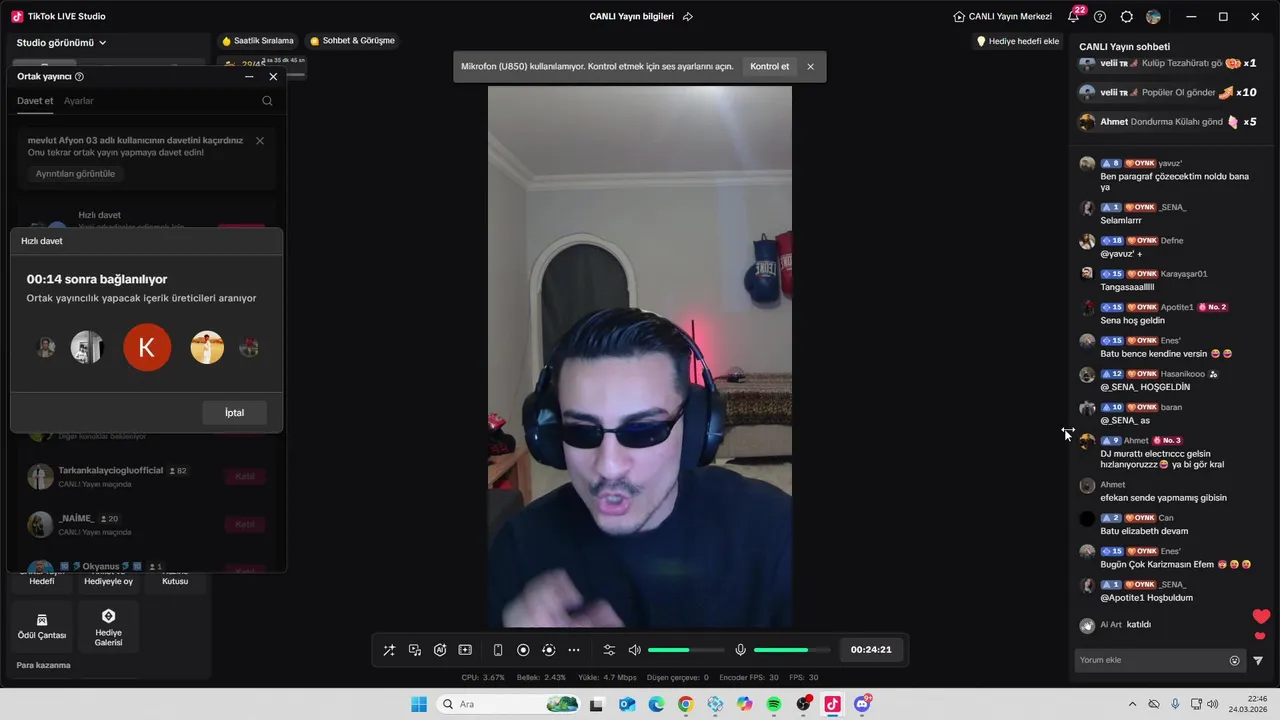This screenshot has height=720, width=1280.
Task: Open the AI hexagon tool icon
Action: tap(440, 650)
